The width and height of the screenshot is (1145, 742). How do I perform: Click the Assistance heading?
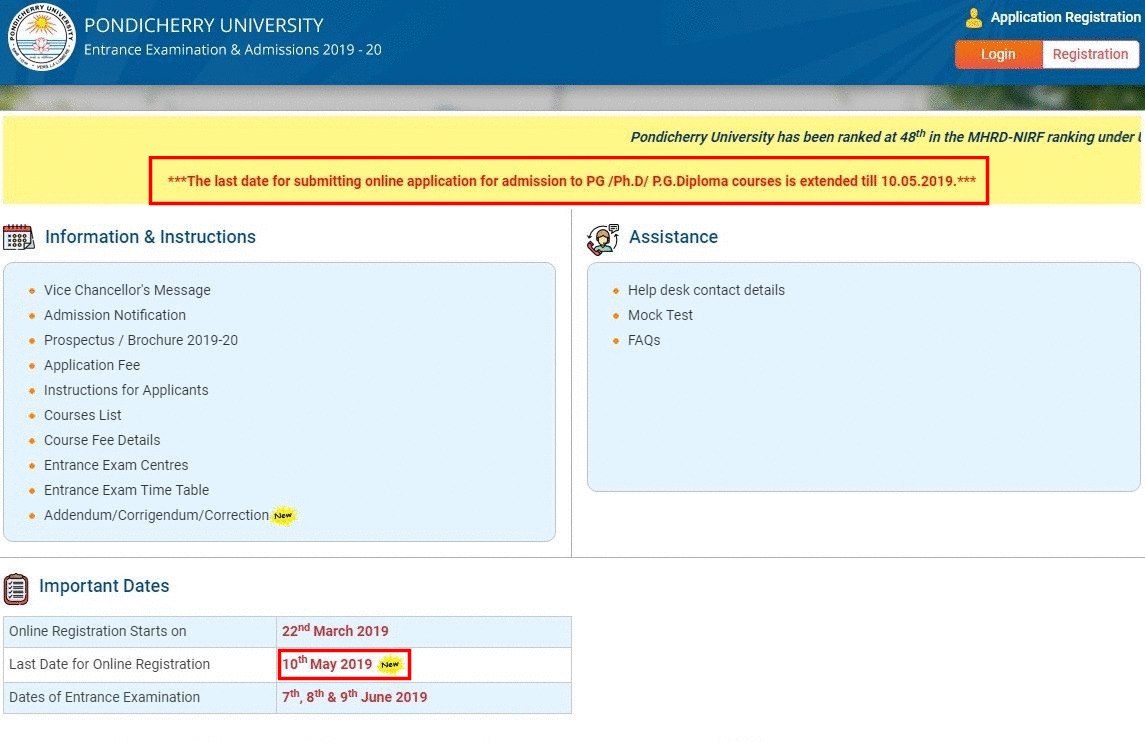(x=673, y=237)
